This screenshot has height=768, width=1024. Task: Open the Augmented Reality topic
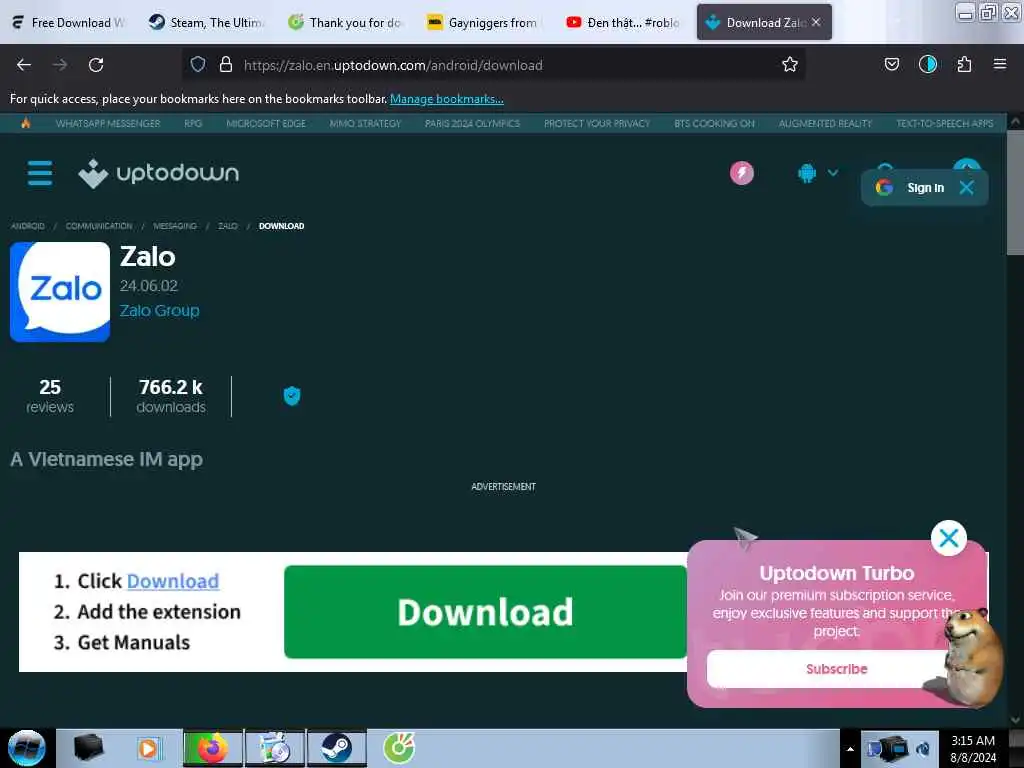click(825, 123)
